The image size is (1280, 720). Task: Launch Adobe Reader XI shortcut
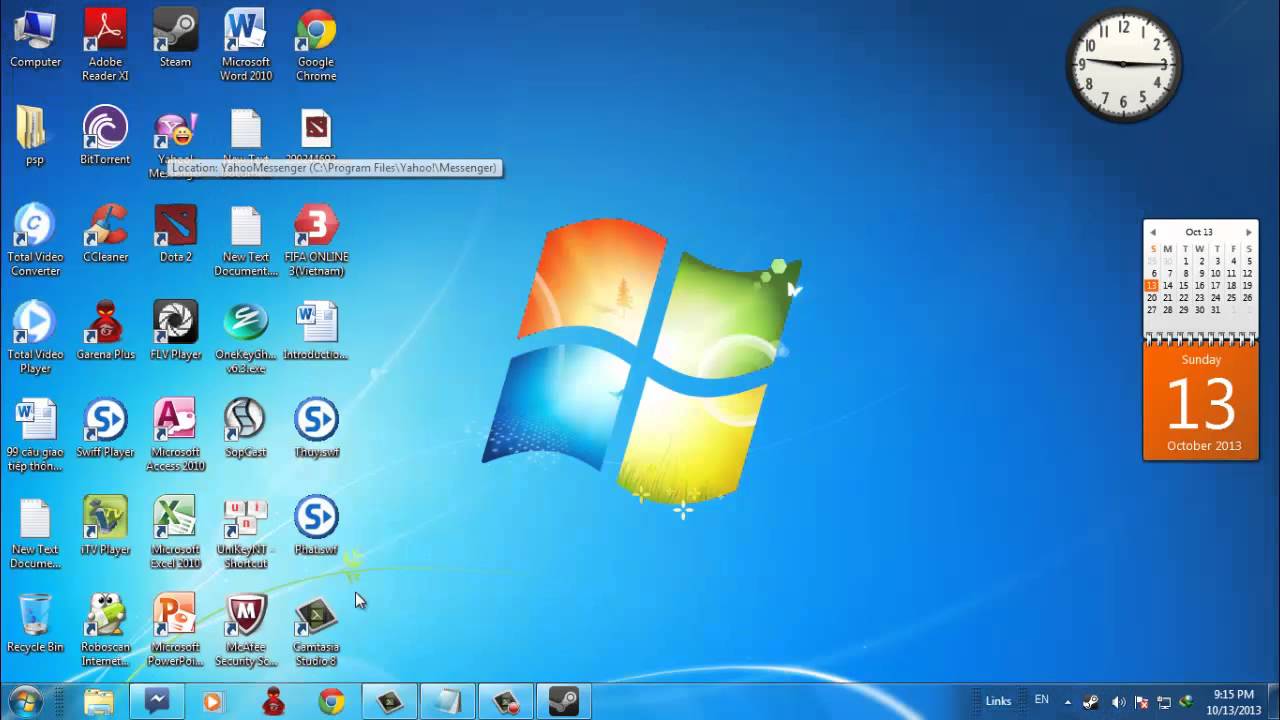tap(105, 45)
